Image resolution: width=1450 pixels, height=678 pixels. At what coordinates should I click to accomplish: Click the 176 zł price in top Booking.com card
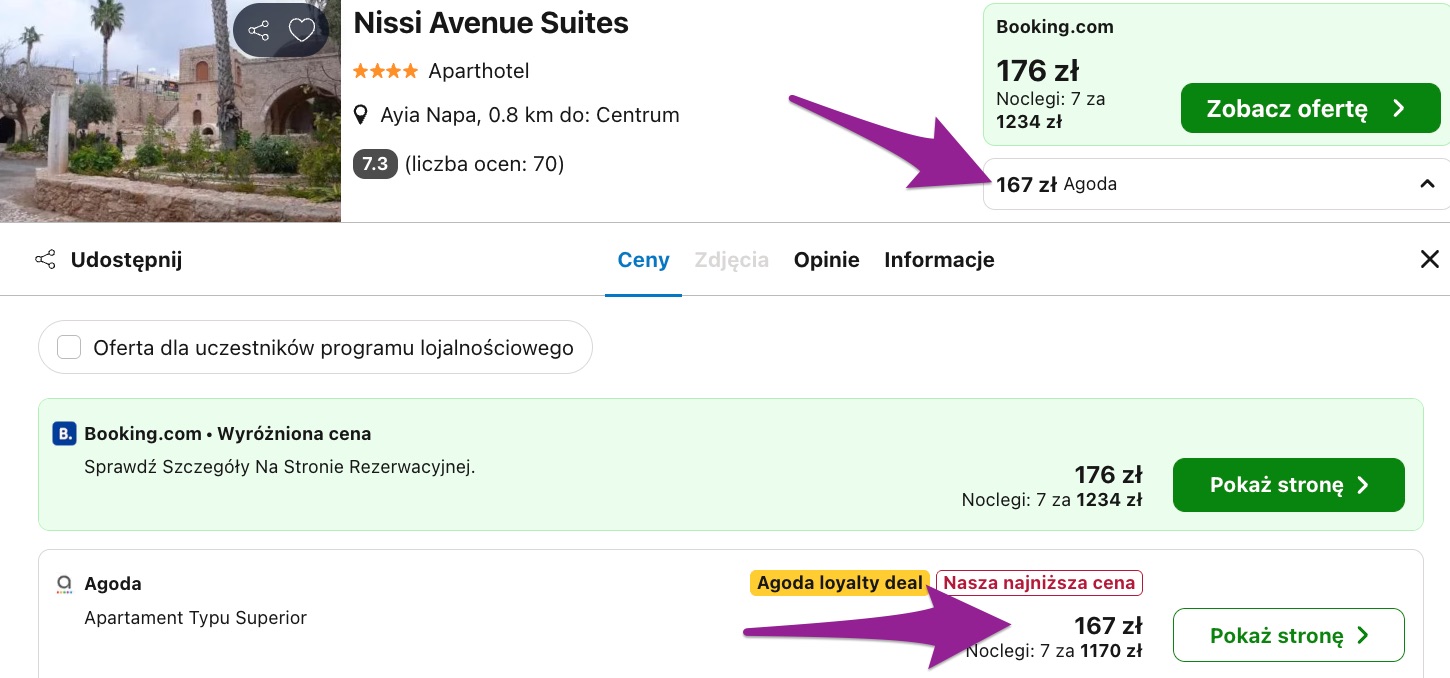coord(1037,71)
